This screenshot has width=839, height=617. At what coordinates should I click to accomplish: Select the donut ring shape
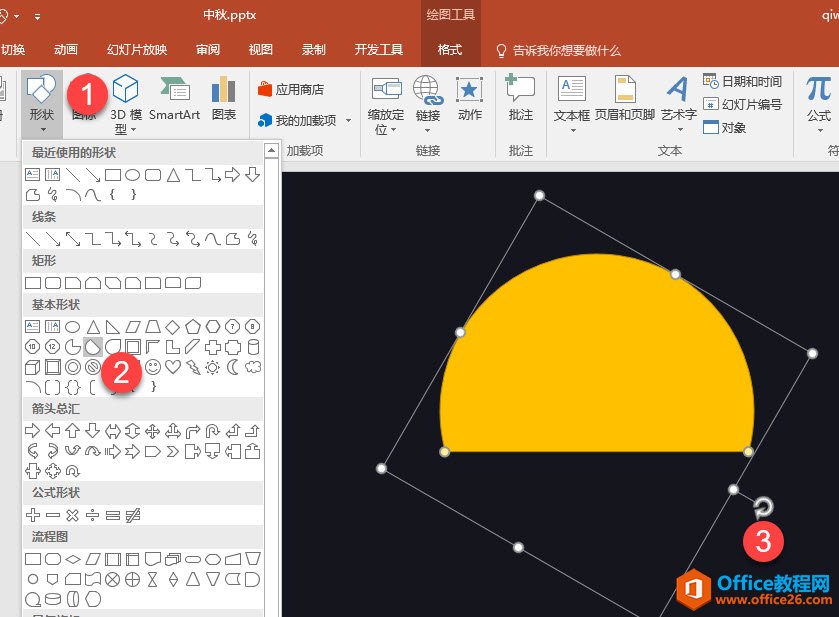pyautogui.click(x=73, y=367)
